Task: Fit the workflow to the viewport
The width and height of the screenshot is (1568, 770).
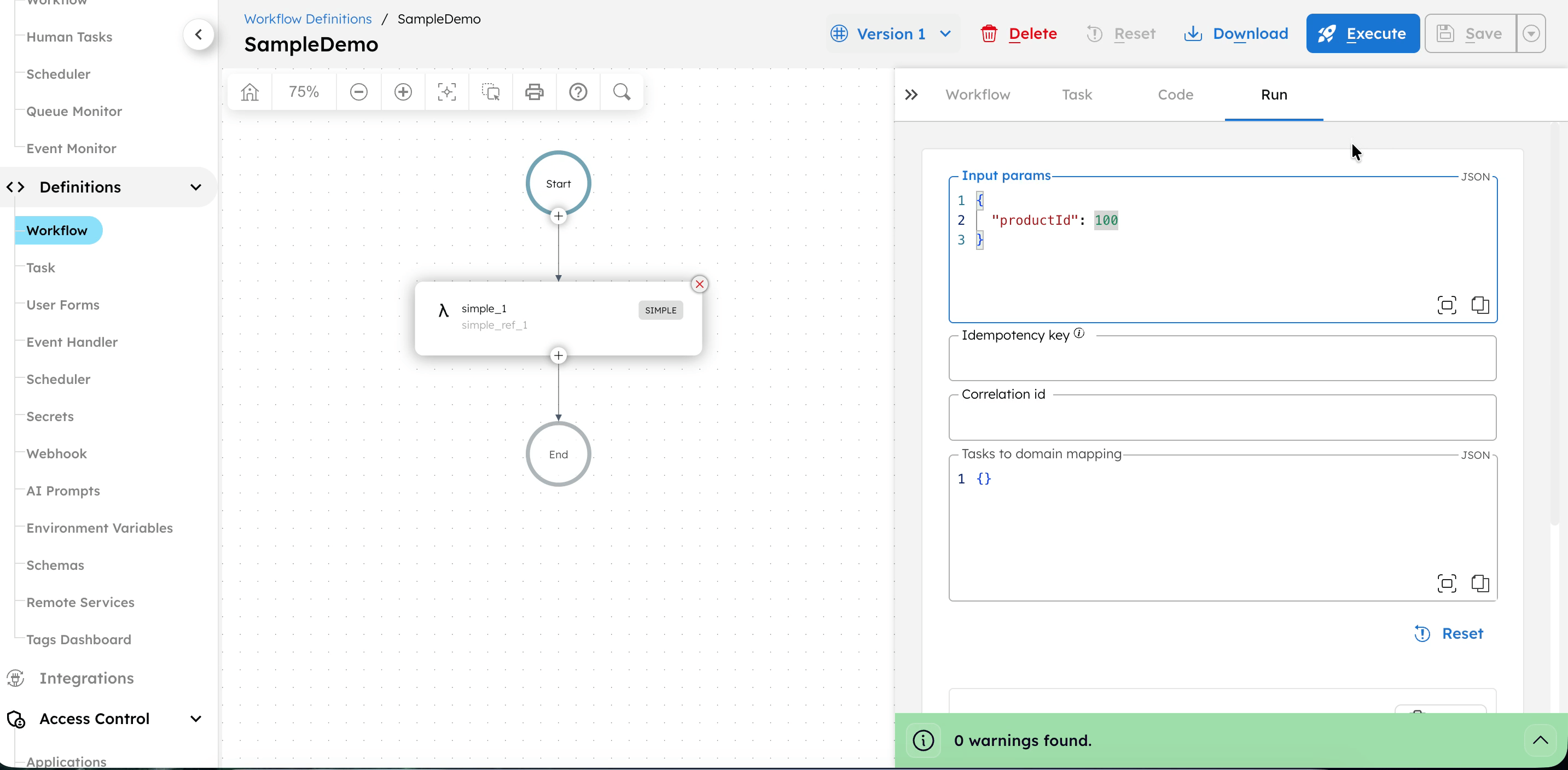Action: (446, 92)
